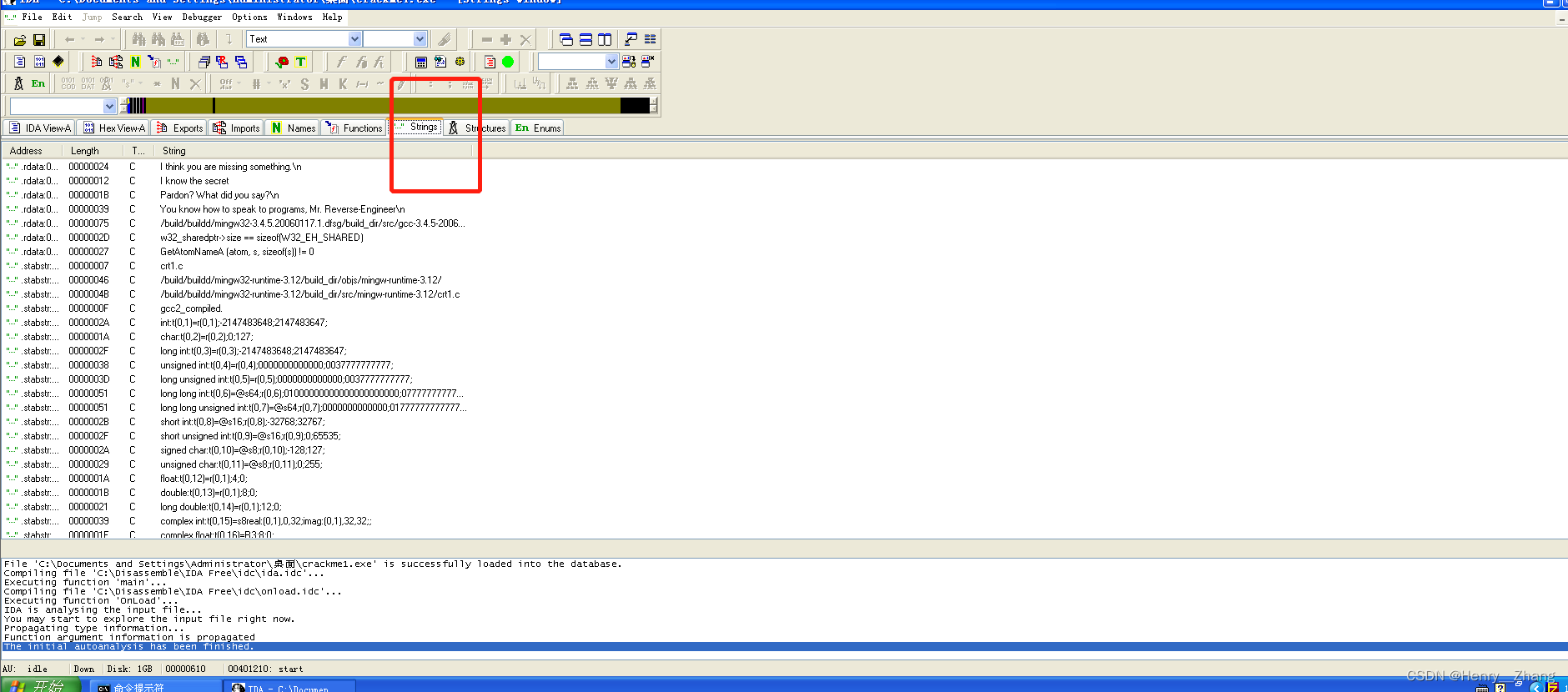Sort by the Address column header

coord(33,151)
